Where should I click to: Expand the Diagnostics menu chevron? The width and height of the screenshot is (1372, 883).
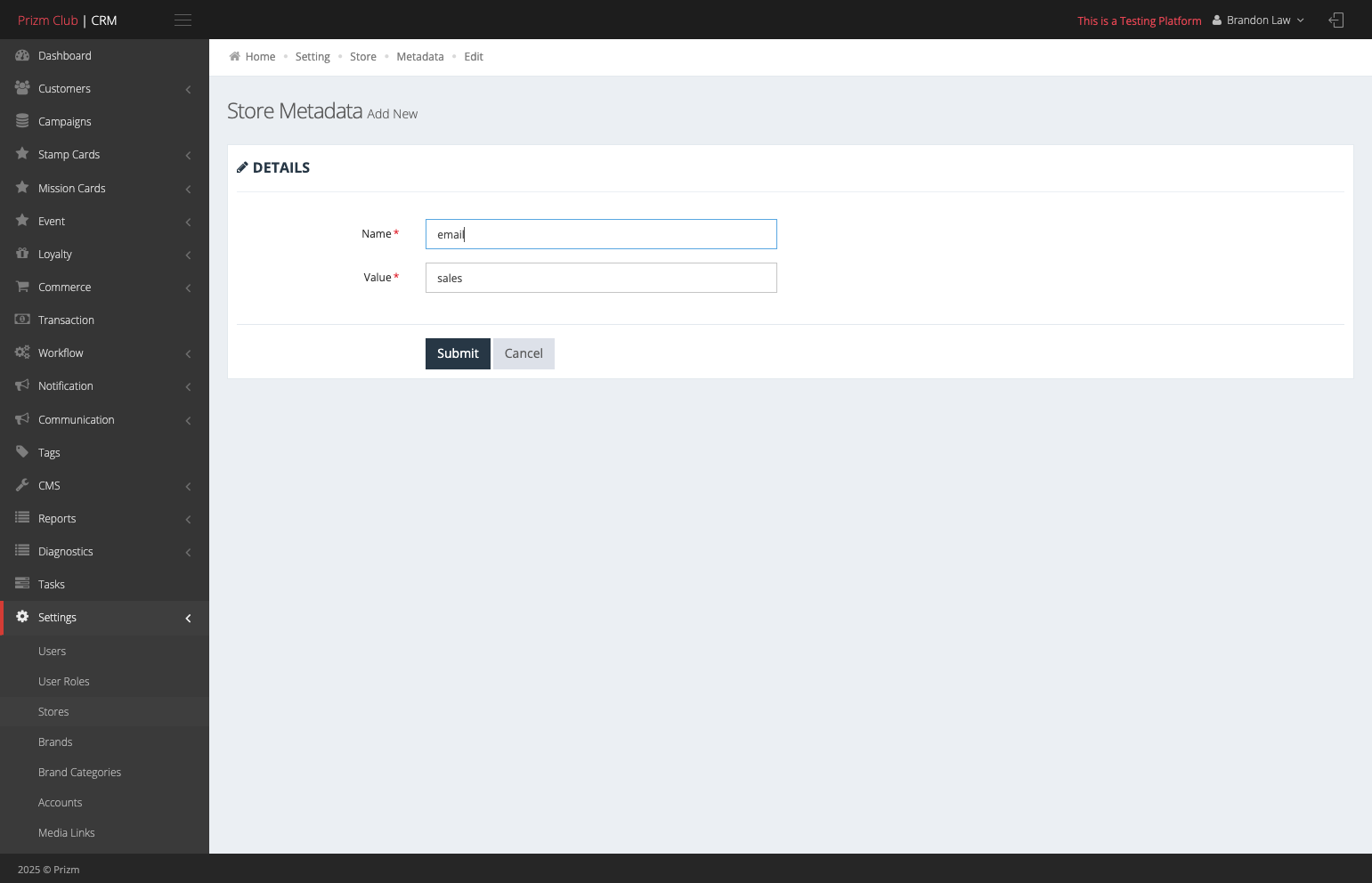tap(188, 552)
